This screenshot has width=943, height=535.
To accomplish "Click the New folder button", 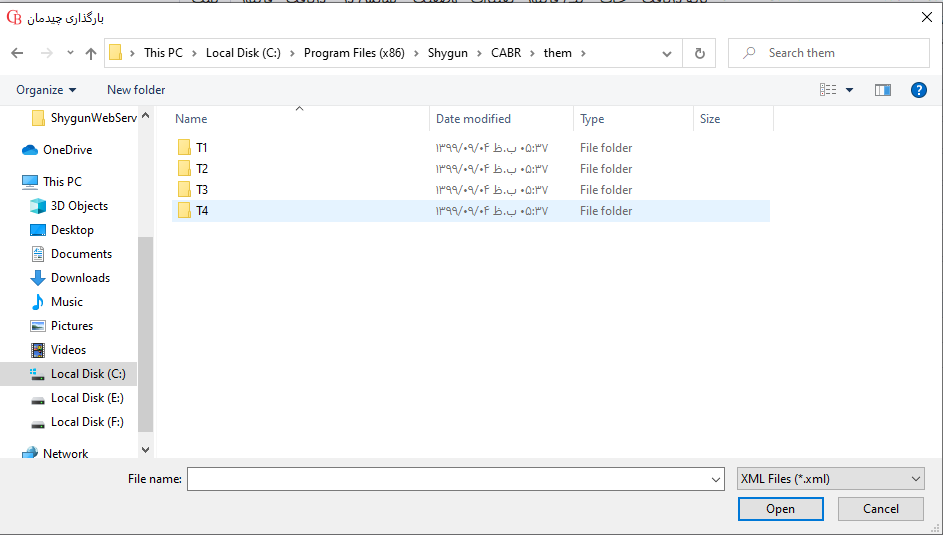I will pyautogui.click(x=136, y=90).
